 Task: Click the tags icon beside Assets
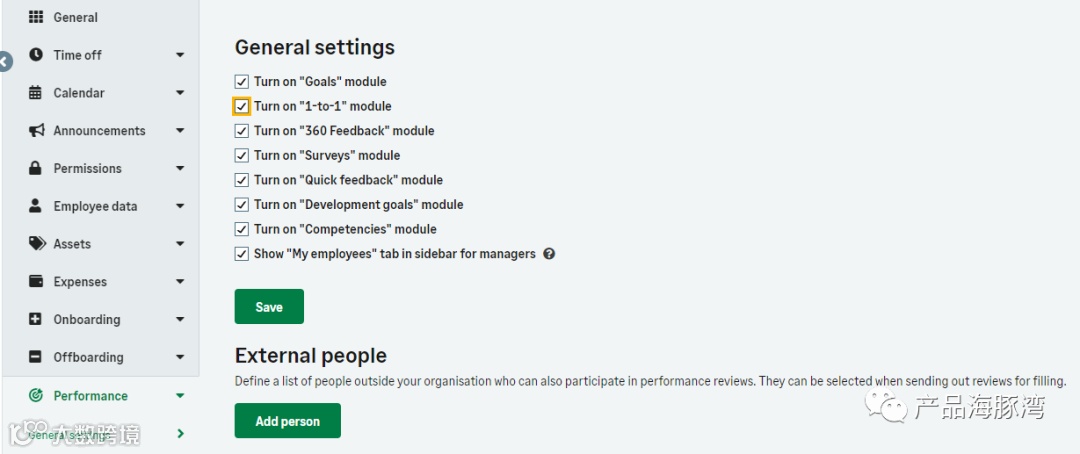point(37,244)
